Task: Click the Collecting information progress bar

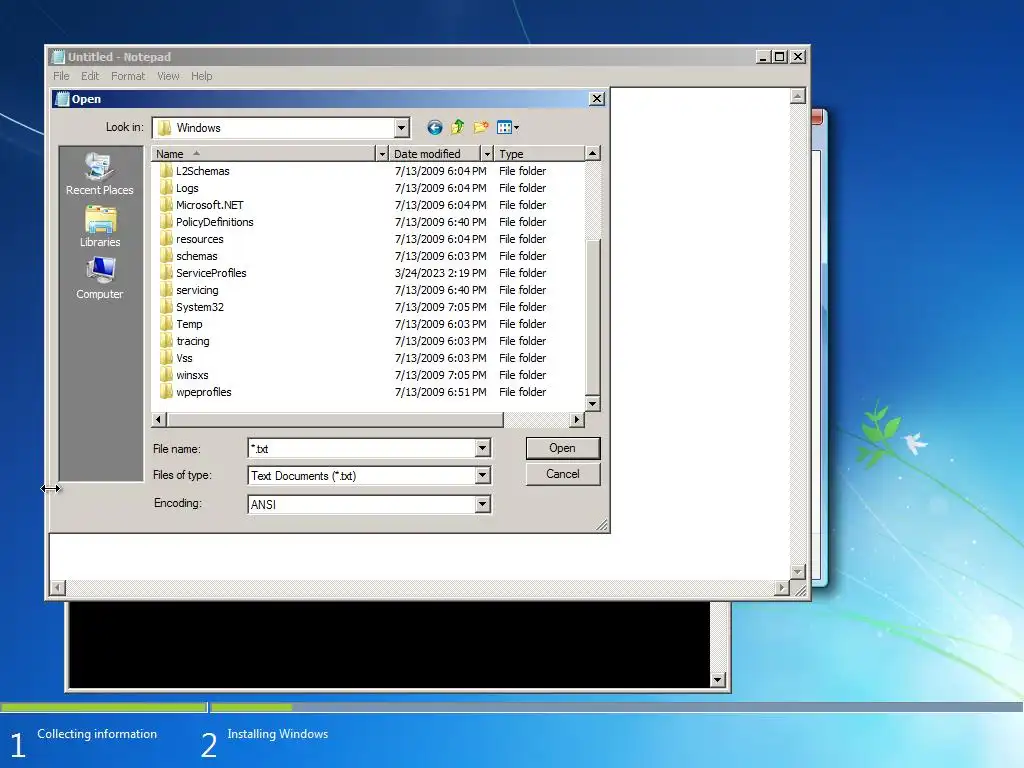Action: pyautogui.click(x=103, y=707)
